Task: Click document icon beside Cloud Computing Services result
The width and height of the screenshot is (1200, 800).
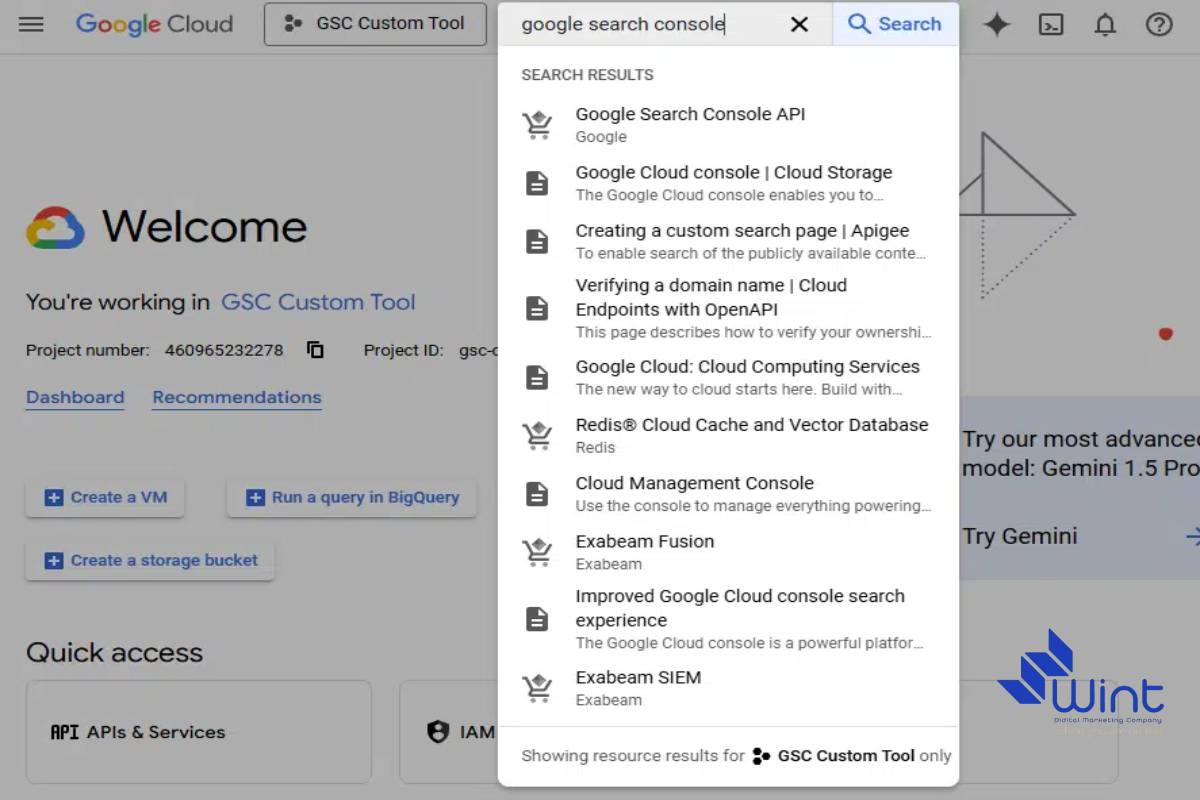Action: tap(537, 377)
